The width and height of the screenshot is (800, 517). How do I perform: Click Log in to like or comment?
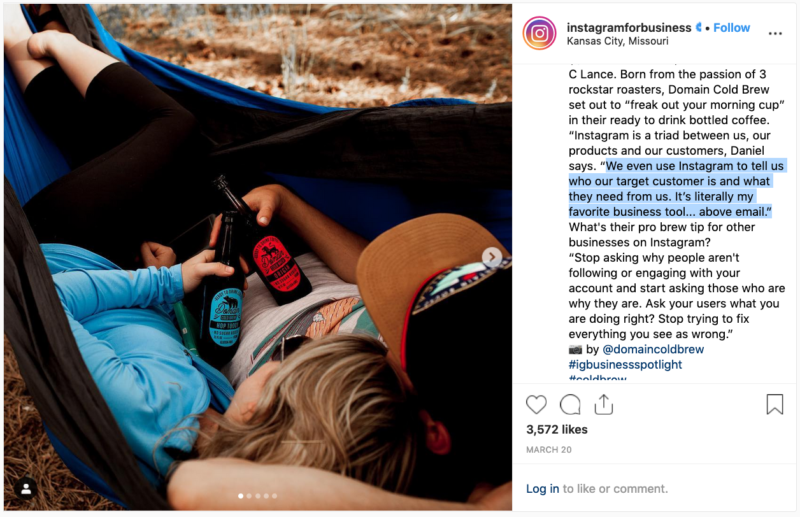coord(542,489)
